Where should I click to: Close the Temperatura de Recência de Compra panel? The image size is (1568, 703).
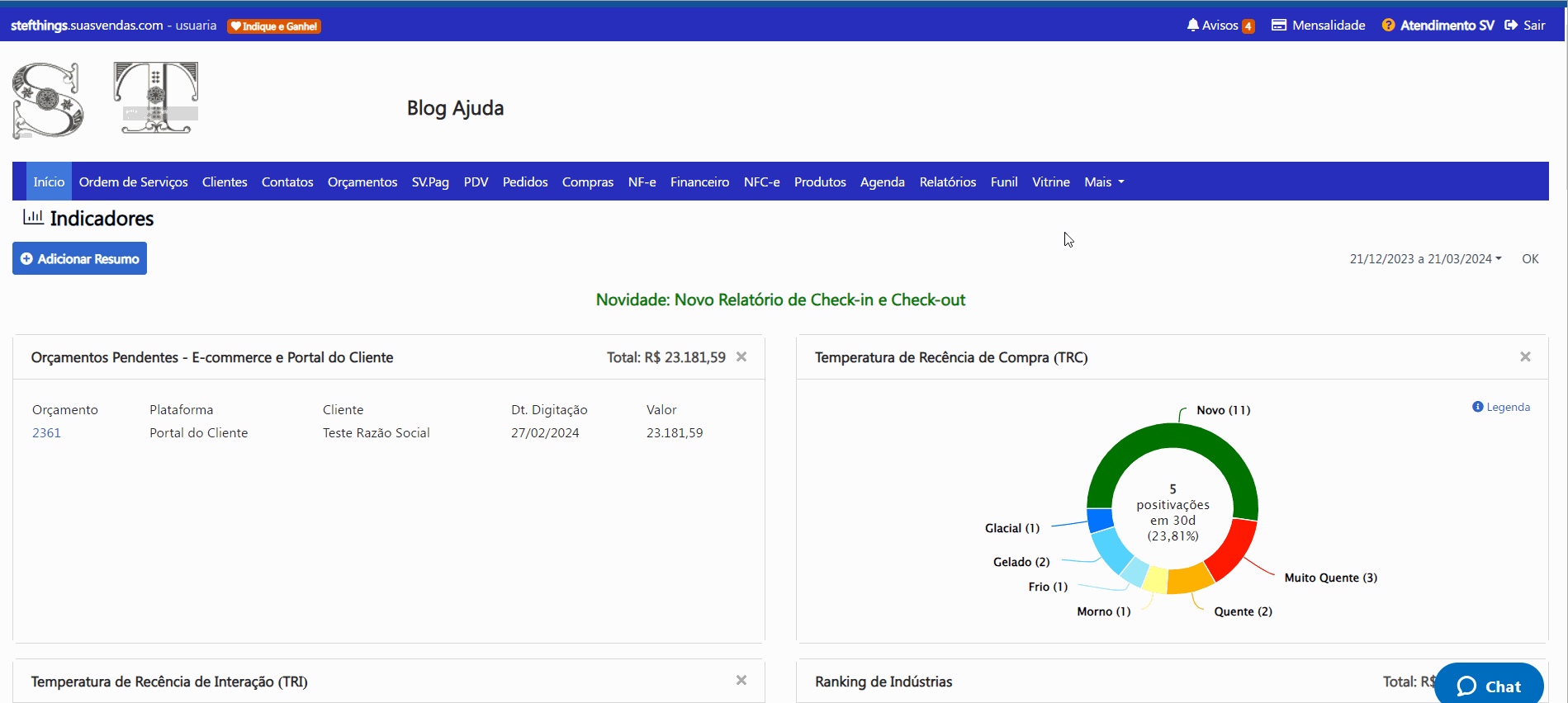(1525, 356)
